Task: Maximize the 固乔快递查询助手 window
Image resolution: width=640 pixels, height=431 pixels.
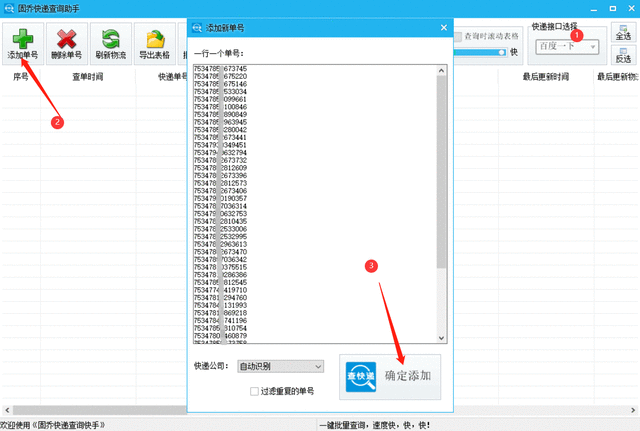Action: click(x=613, y=9)
